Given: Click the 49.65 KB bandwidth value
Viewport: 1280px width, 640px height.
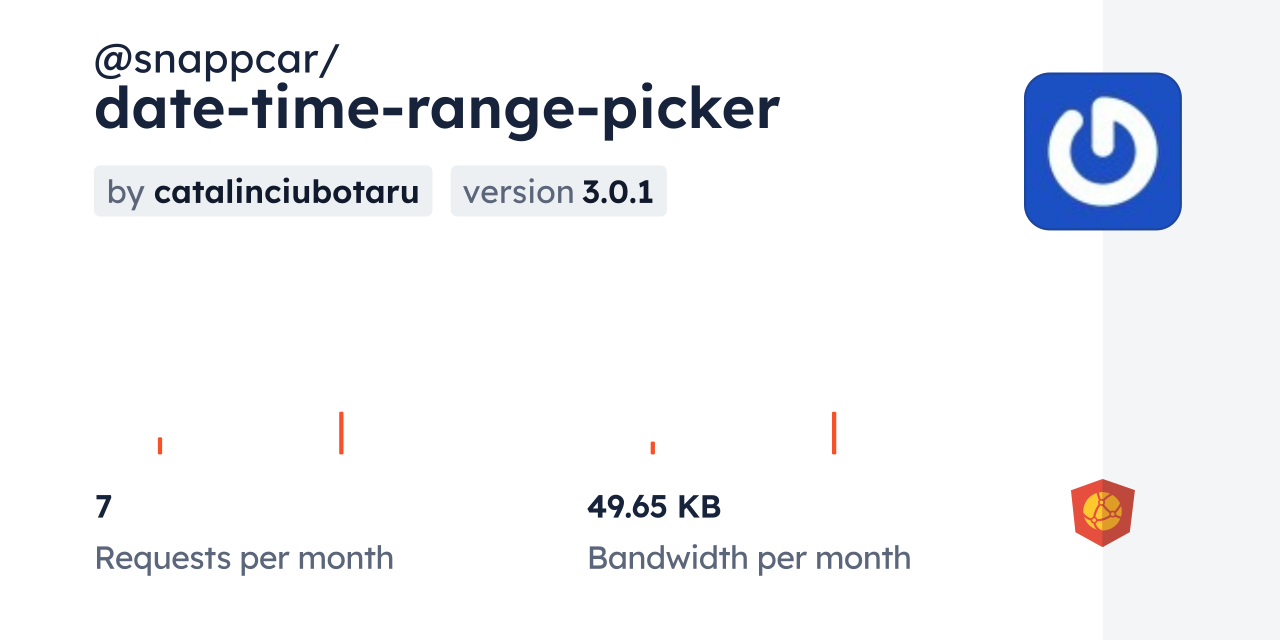Looking at the screenshot, I should click(x=654, y=507).
